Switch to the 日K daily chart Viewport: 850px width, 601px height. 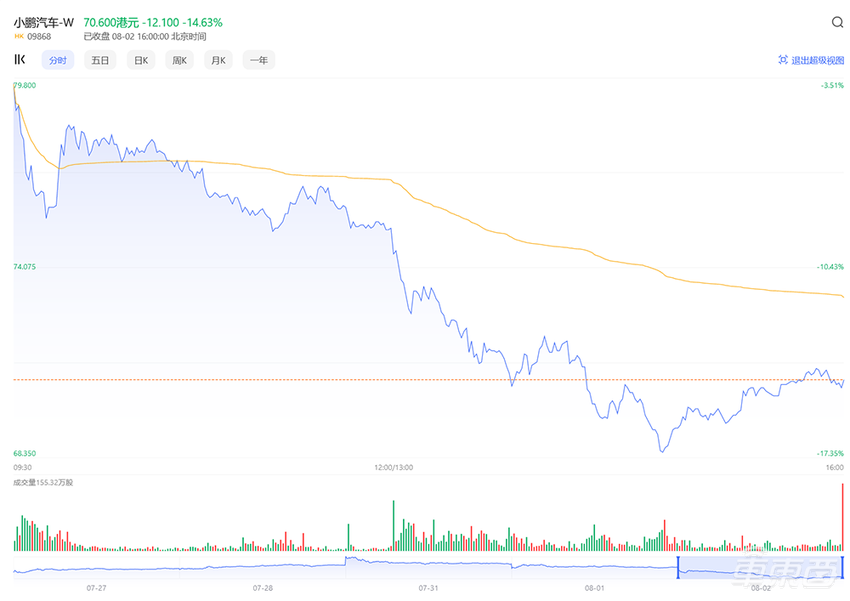tap(141, 60)
